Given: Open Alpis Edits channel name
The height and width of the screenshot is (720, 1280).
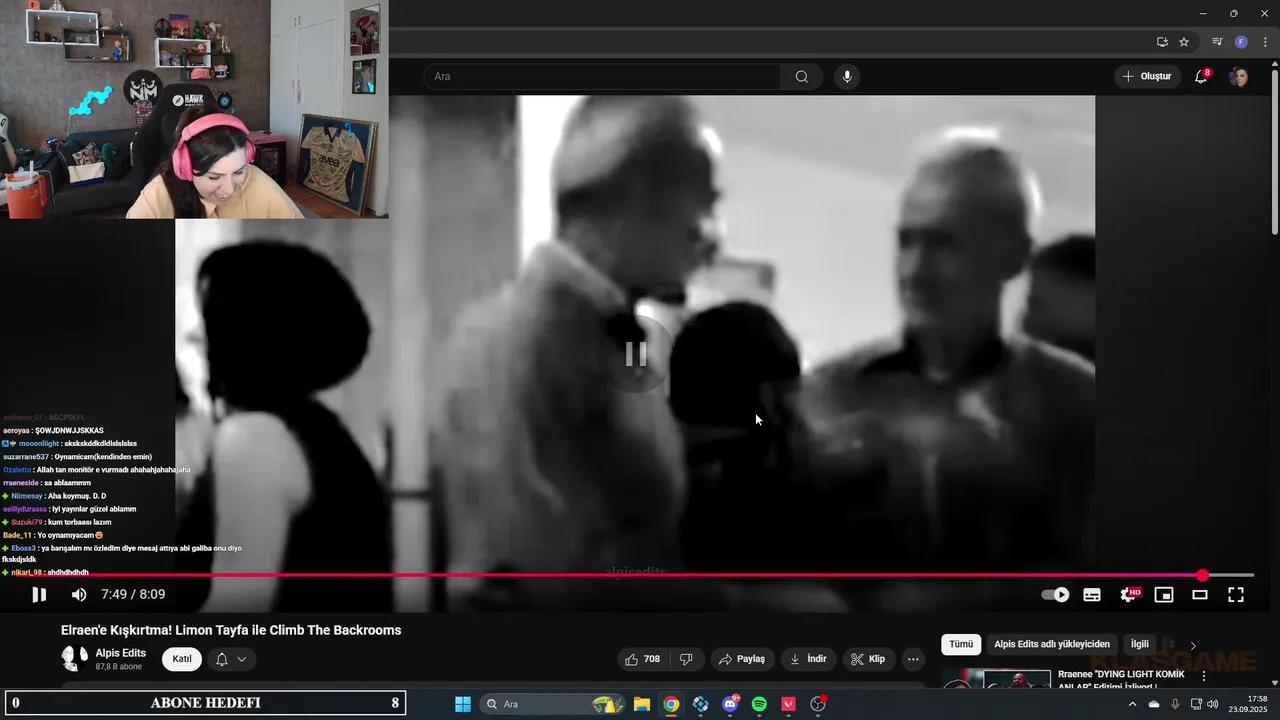Looking at the screenshot, I should (121, 653).
